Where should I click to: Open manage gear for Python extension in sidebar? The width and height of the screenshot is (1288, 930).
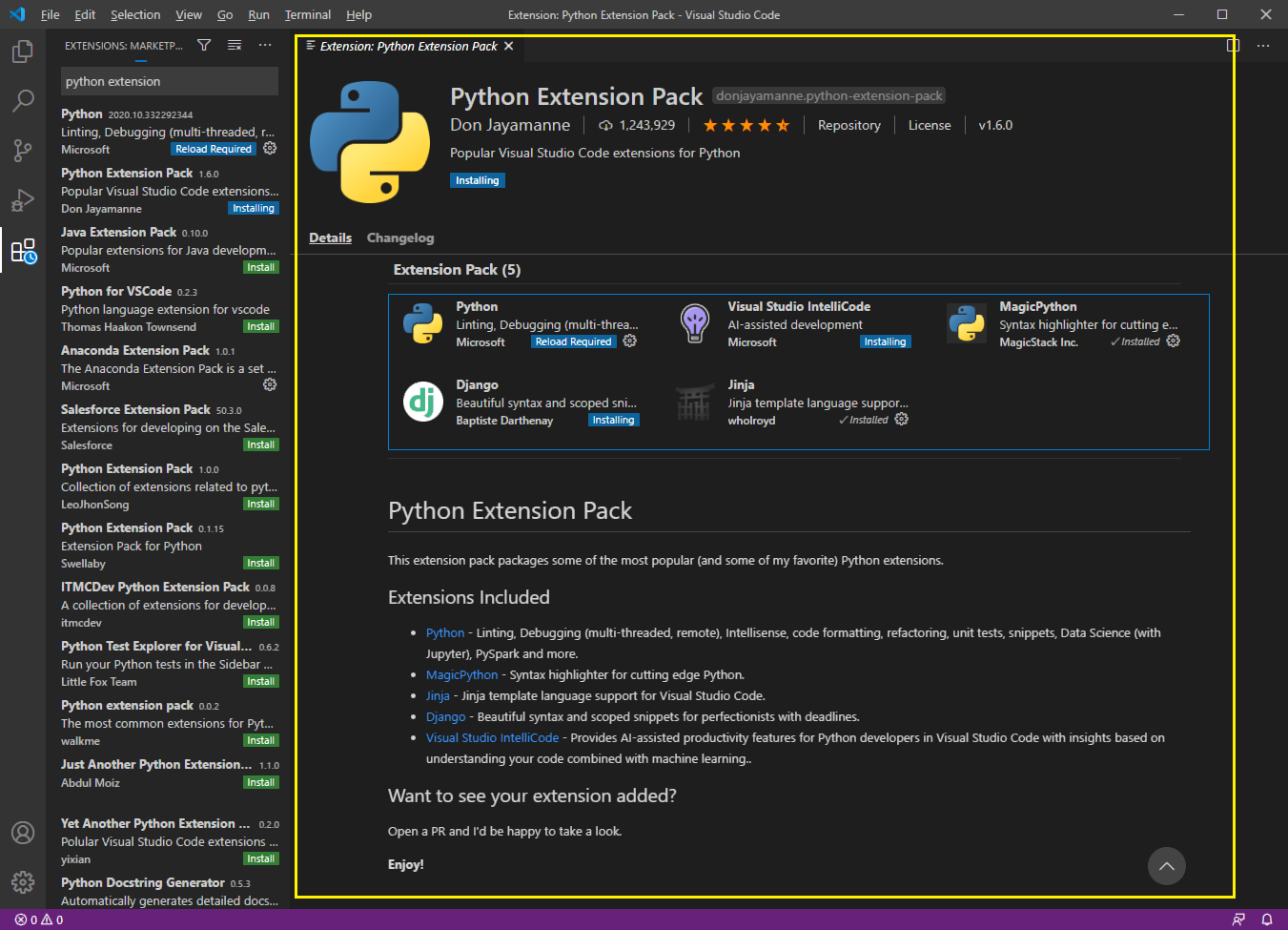point(270,148)
